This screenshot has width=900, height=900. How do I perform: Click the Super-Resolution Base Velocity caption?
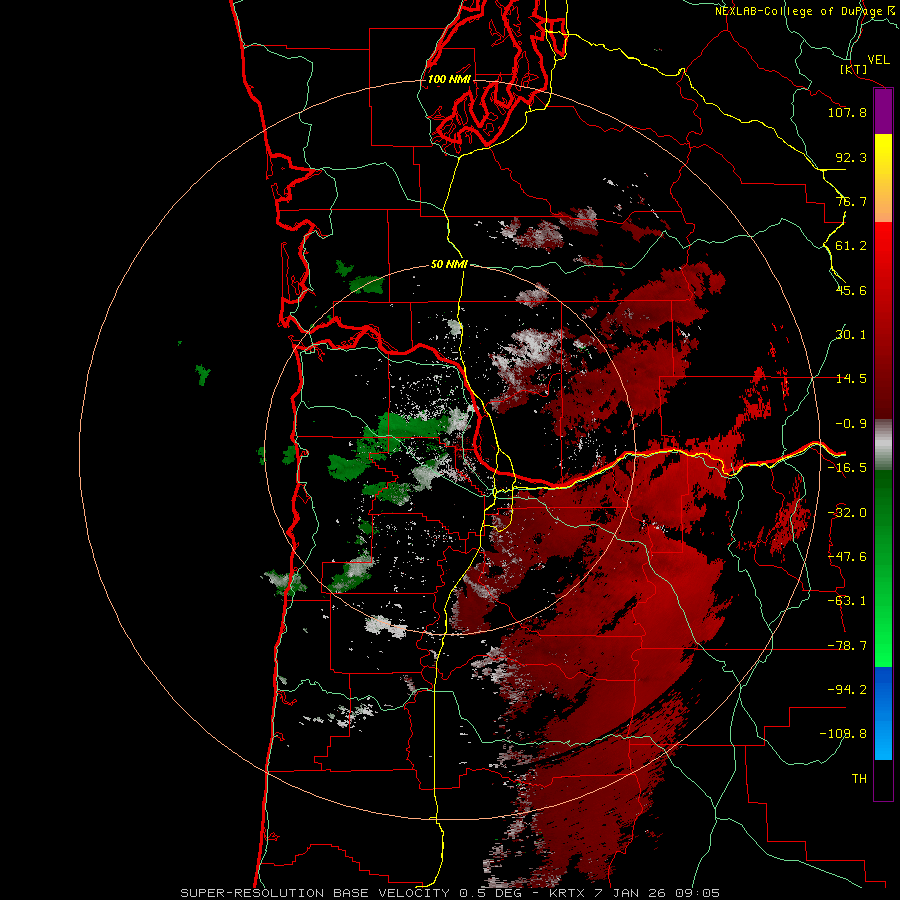click(449, 893)
